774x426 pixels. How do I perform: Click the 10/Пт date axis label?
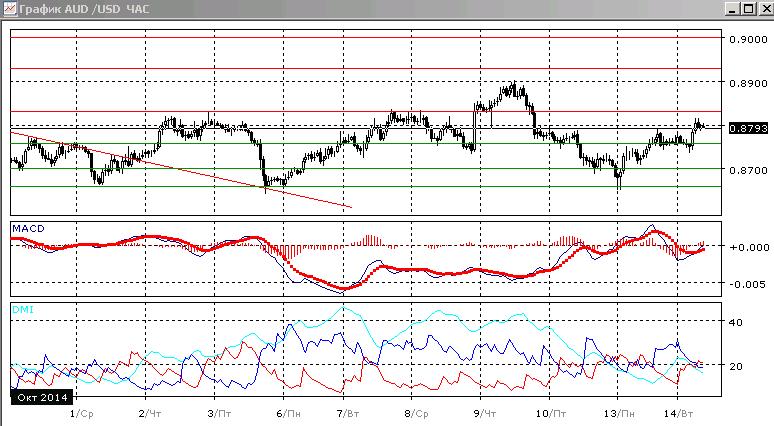(x=551, y=414)
